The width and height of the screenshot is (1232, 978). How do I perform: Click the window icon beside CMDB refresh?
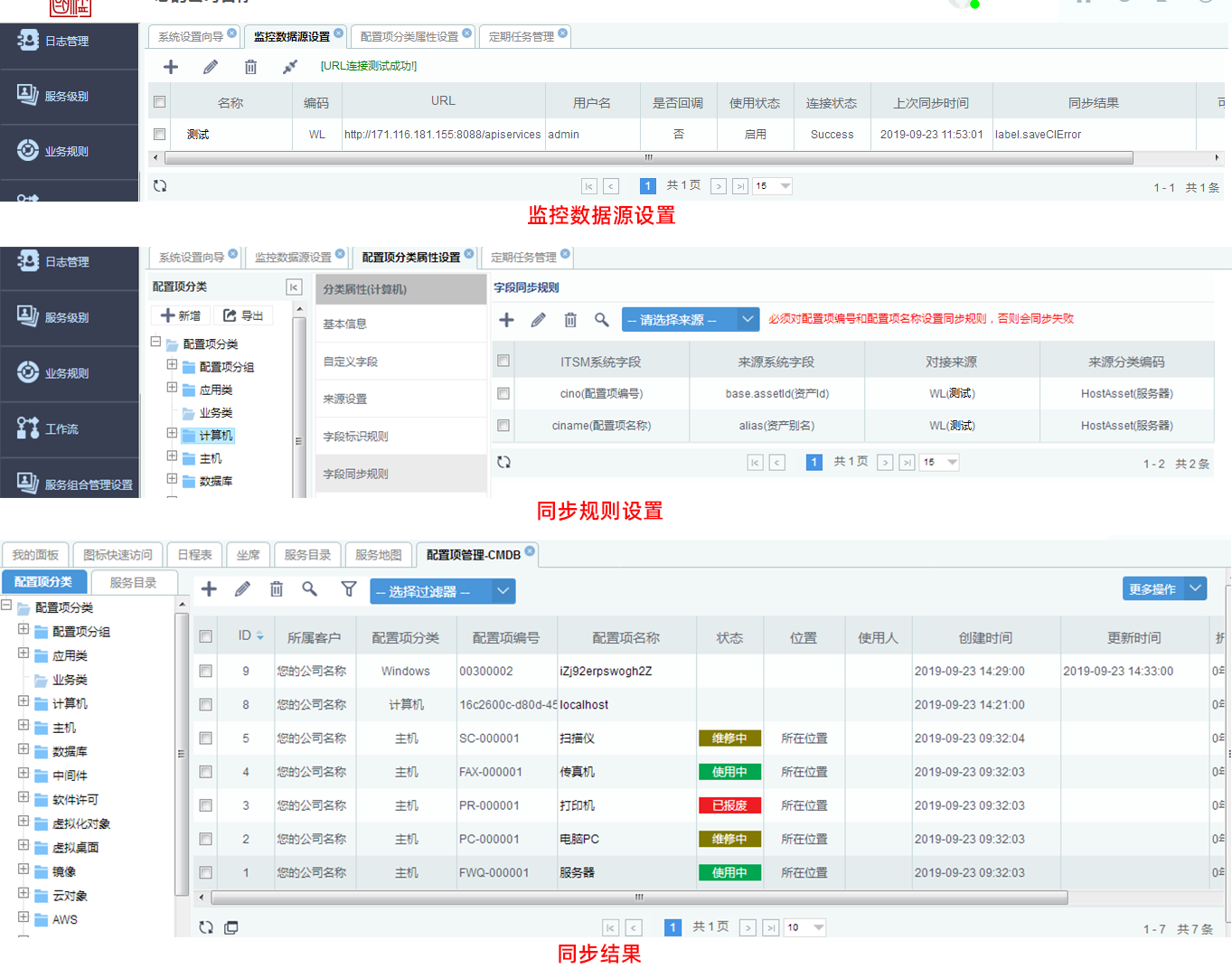(x=231, y=927)
